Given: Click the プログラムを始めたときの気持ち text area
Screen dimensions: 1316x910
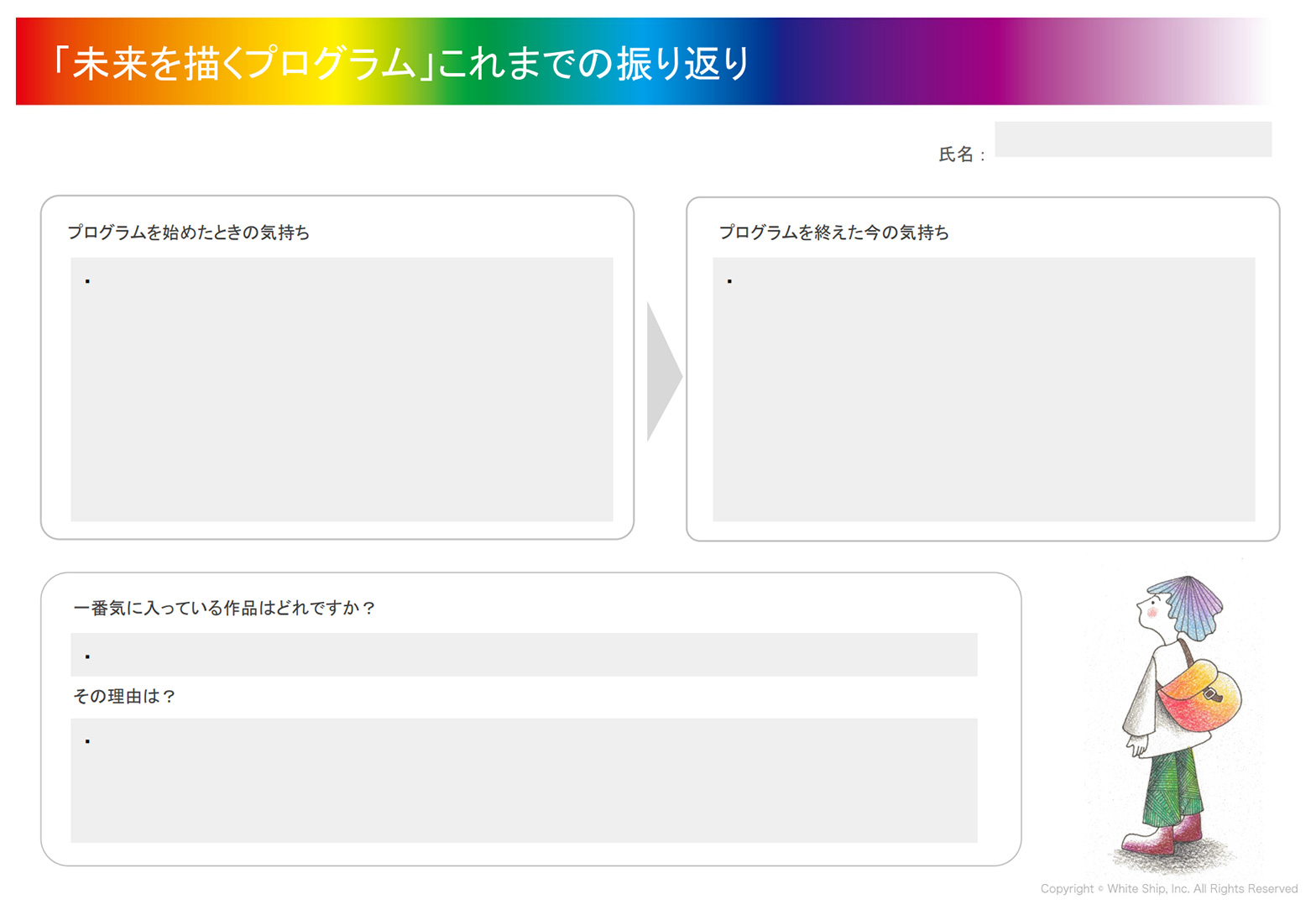Looking at the screenshot, I should click(342, 390).
